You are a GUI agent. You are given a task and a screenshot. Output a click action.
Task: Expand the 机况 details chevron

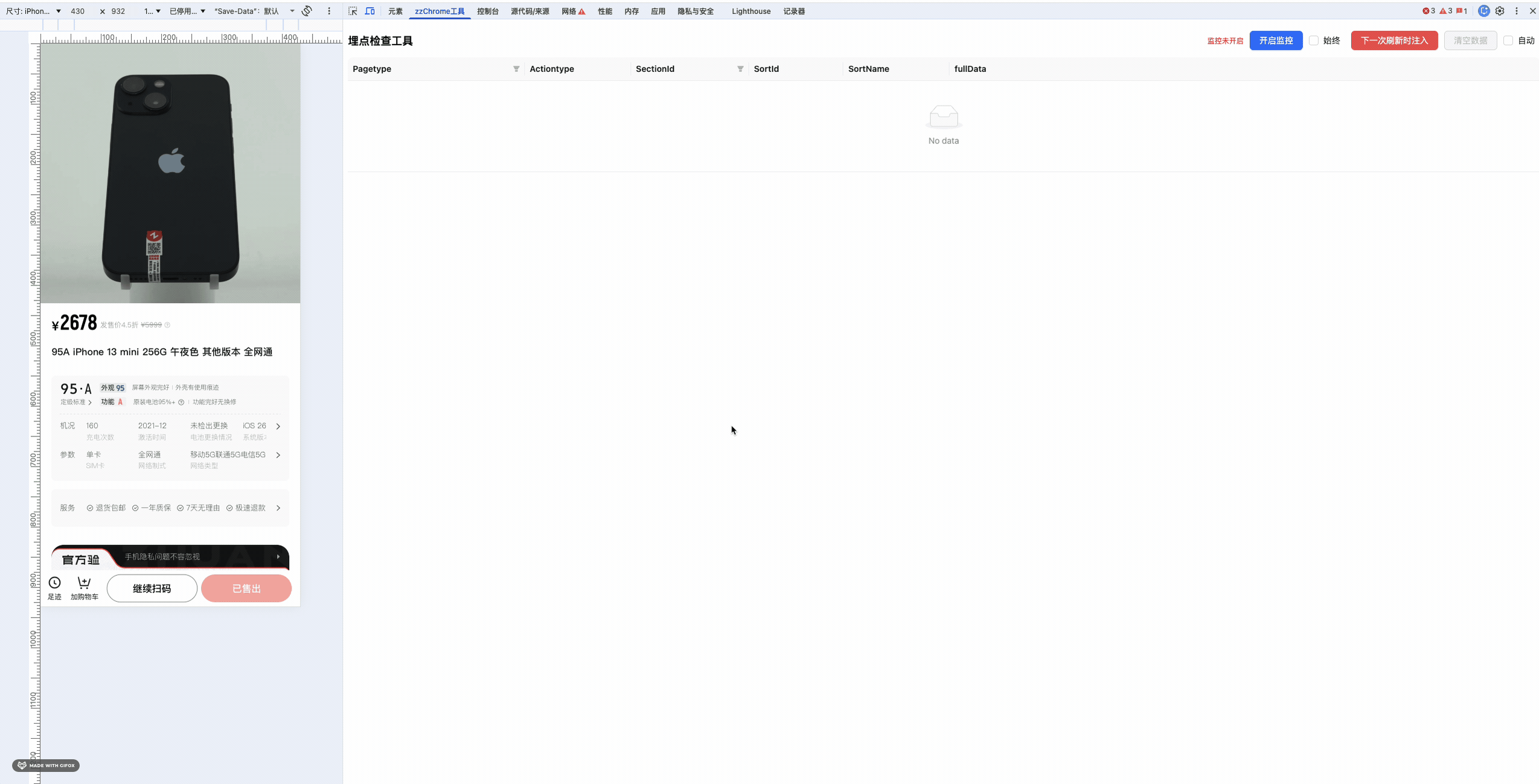pyautogui.click(x=278, y=426)
